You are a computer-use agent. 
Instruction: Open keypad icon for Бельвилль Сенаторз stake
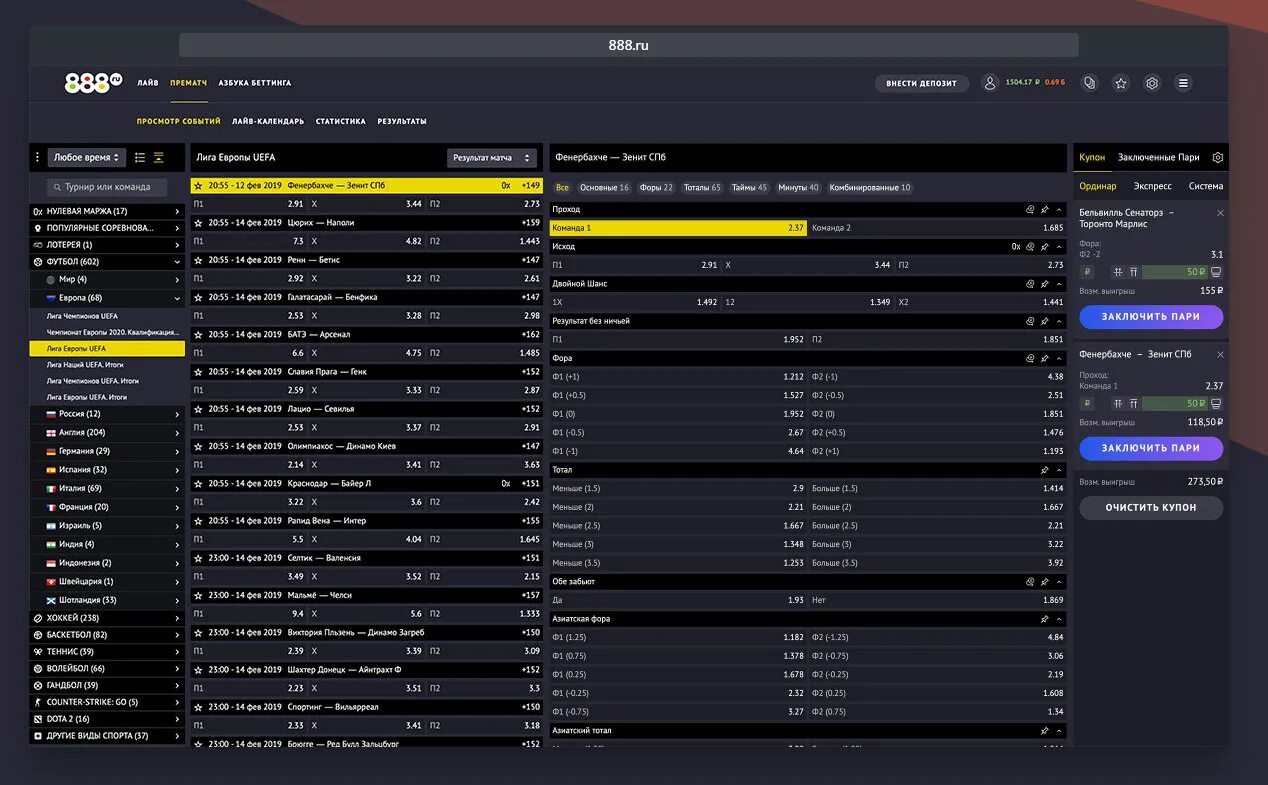pyautogui.click(x=1216, y=272)
